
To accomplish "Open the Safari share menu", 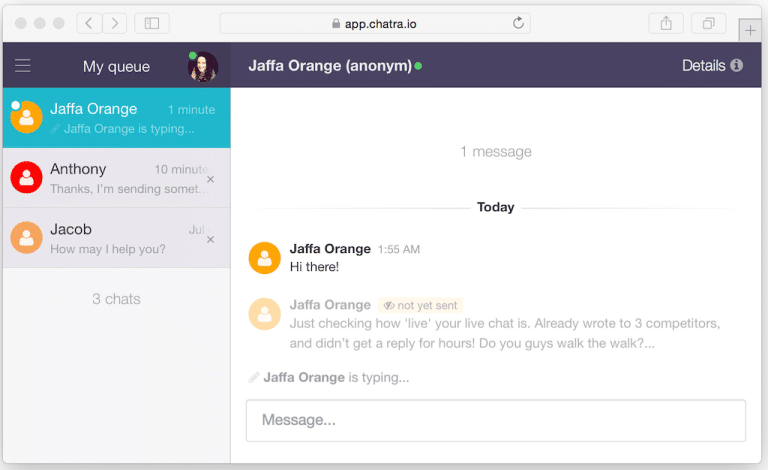I will coord(666,24).
